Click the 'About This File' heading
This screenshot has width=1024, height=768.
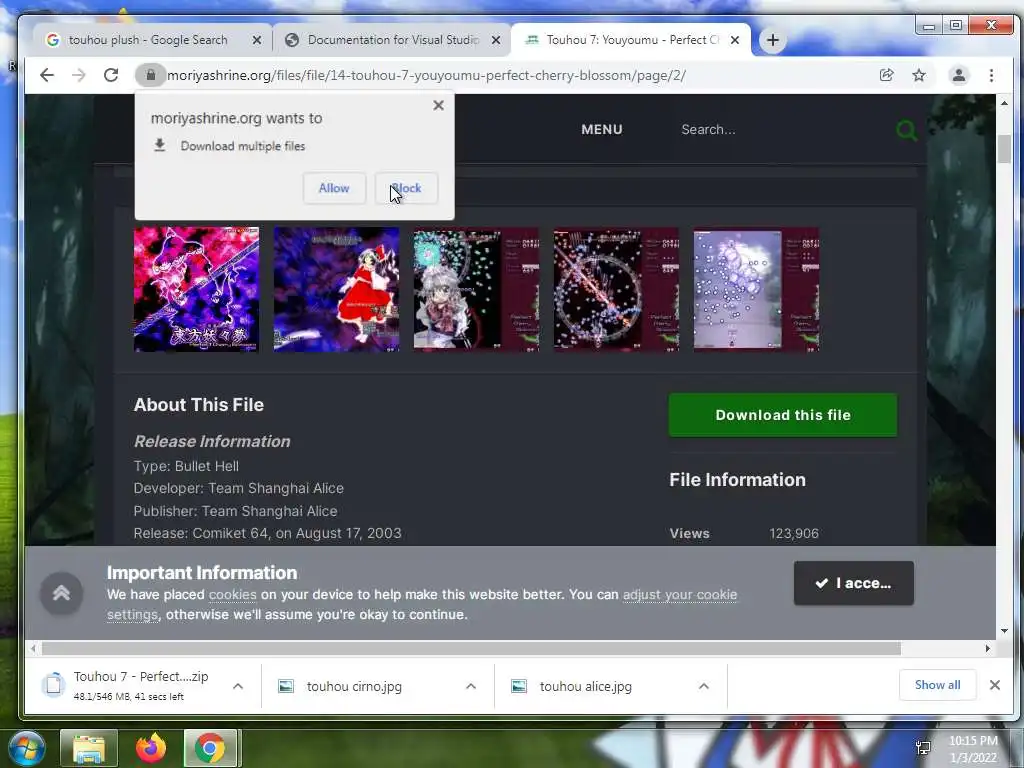pyautogui.click(x=199, y=405)
